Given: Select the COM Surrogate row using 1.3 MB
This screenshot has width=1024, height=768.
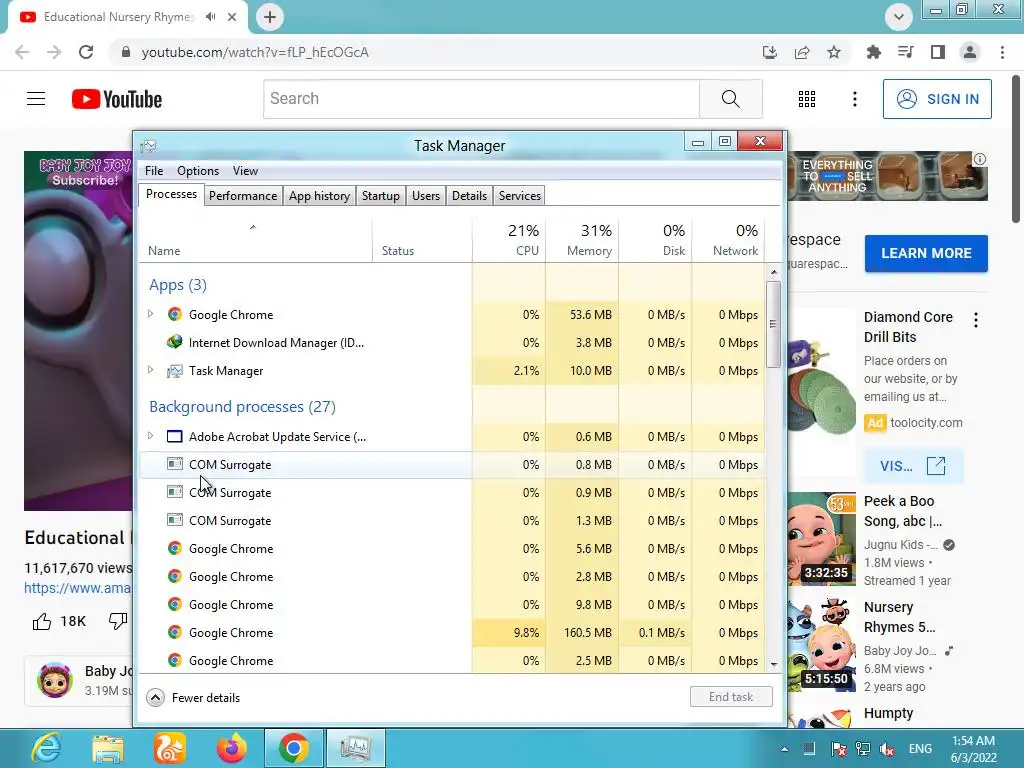Looking at the screenshot, I should coord(451,520).
